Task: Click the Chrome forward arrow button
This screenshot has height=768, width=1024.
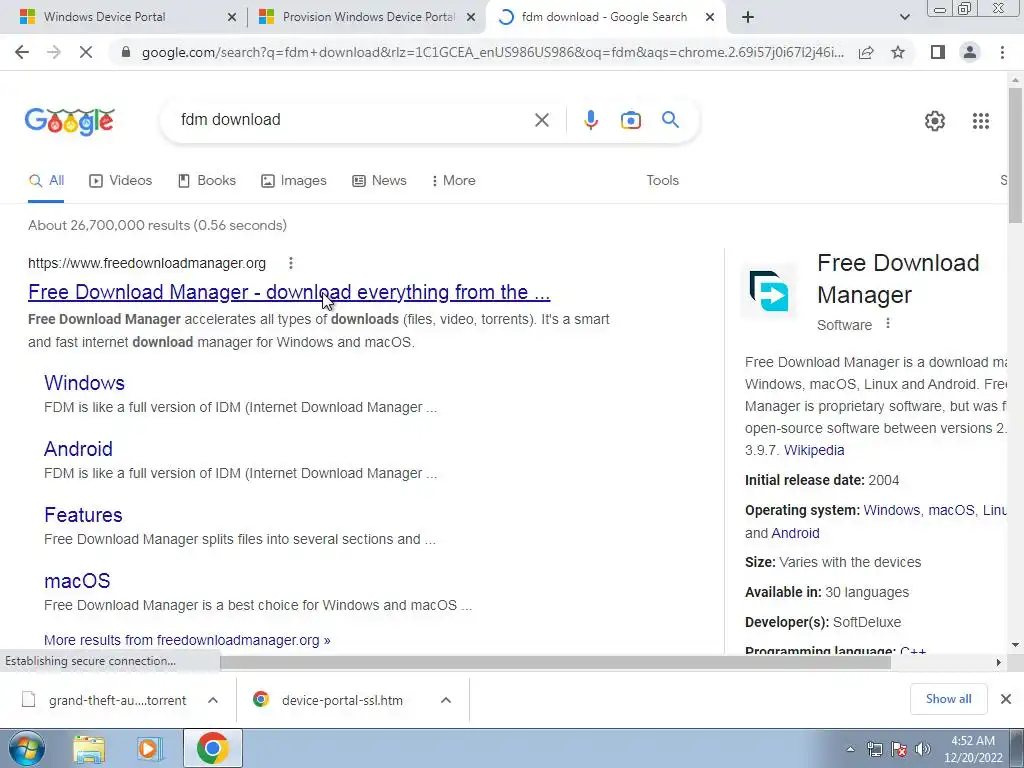Action: [54, 52]
